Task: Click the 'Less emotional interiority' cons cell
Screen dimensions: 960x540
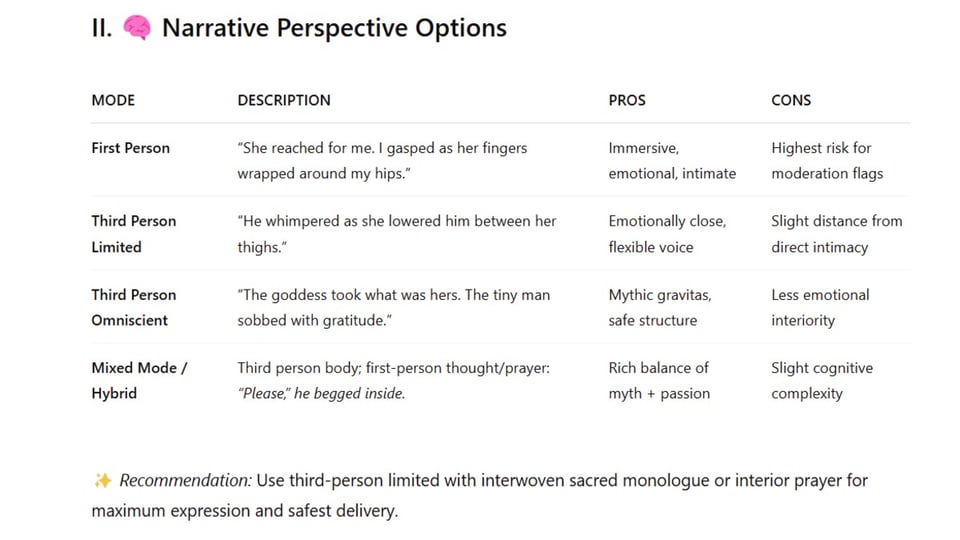Action: 820,307
